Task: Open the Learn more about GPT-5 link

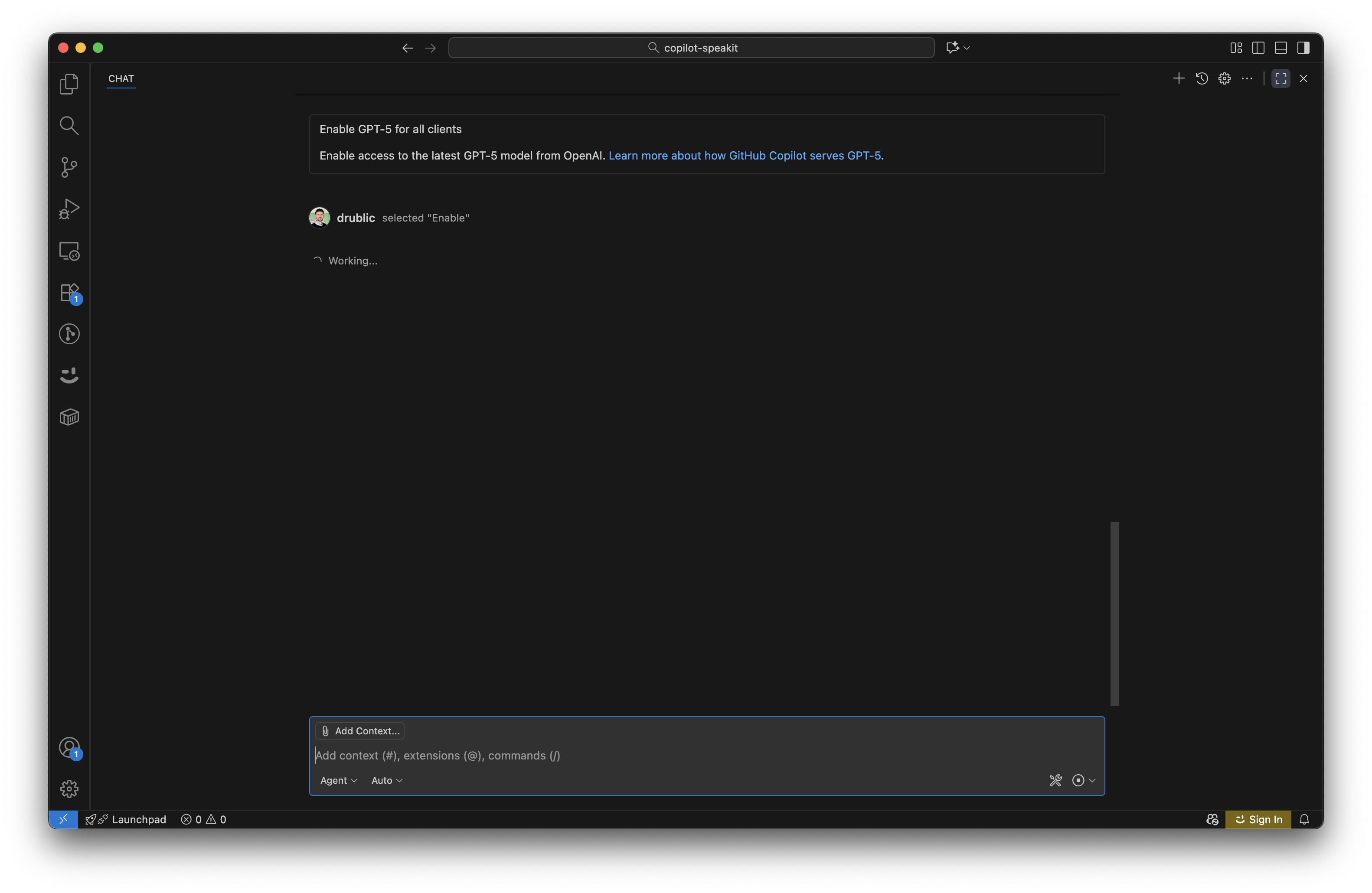Action: 744,156
